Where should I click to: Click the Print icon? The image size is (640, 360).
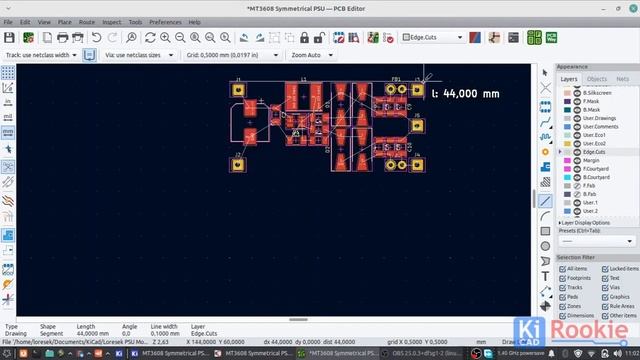pyautogui.click(x=62, y=38)
